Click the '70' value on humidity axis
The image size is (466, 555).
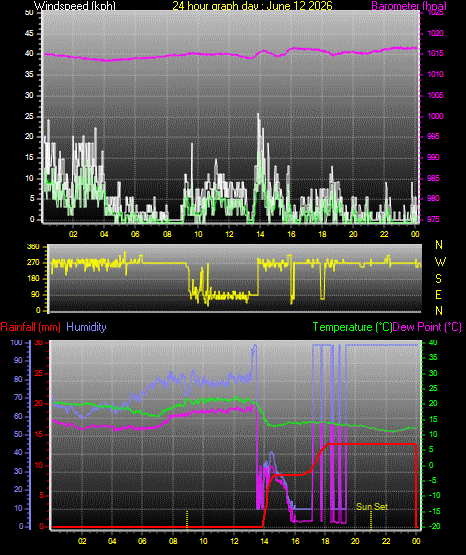point(18,397)
